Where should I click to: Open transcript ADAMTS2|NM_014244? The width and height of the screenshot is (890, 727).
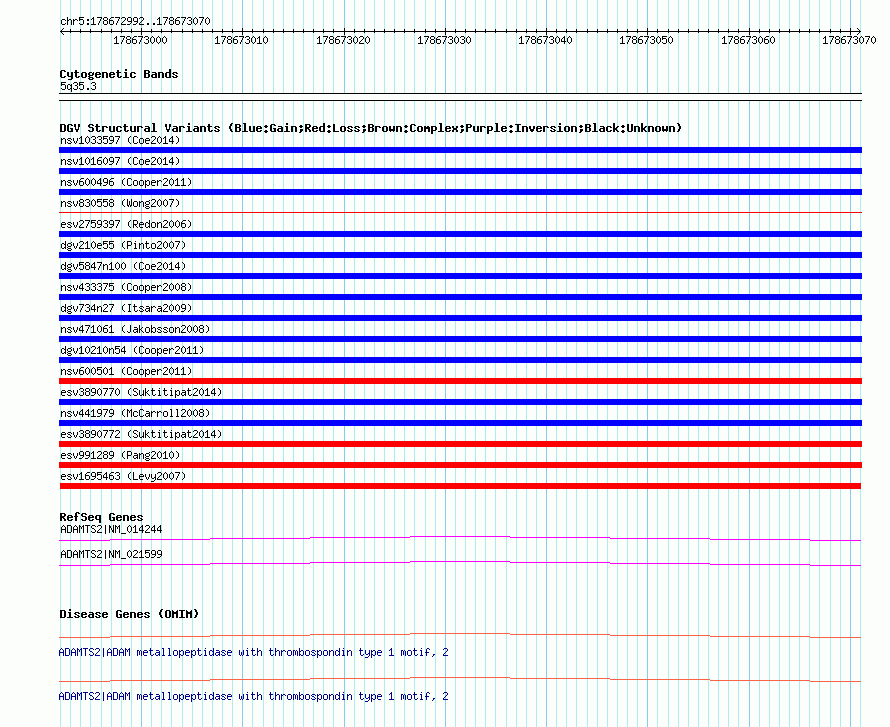[x=111, y=530]
